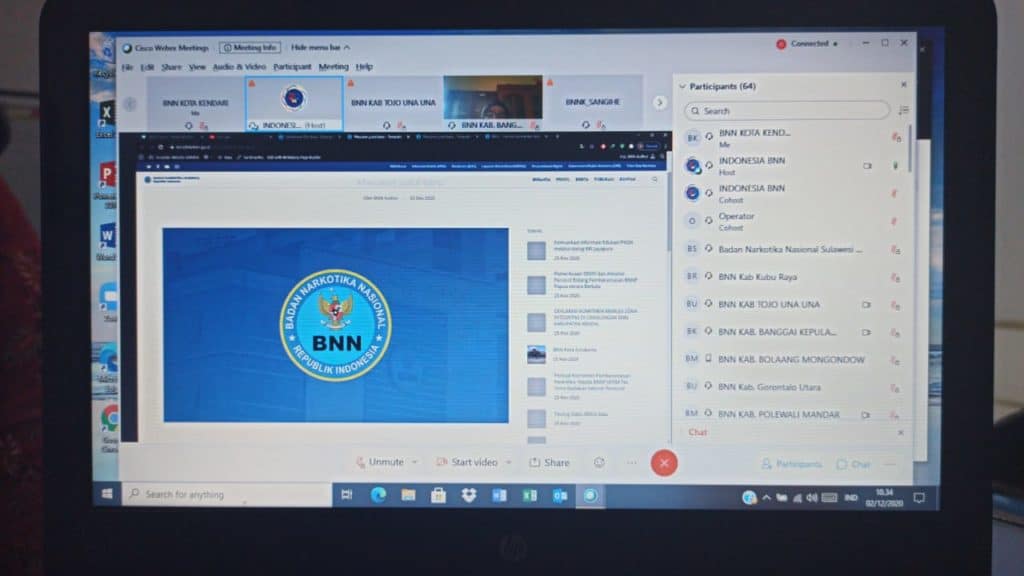Expand the Chat panel header
Image resolution: width=1024 pixels, height=576 pixels.
[x=697, y=432]
